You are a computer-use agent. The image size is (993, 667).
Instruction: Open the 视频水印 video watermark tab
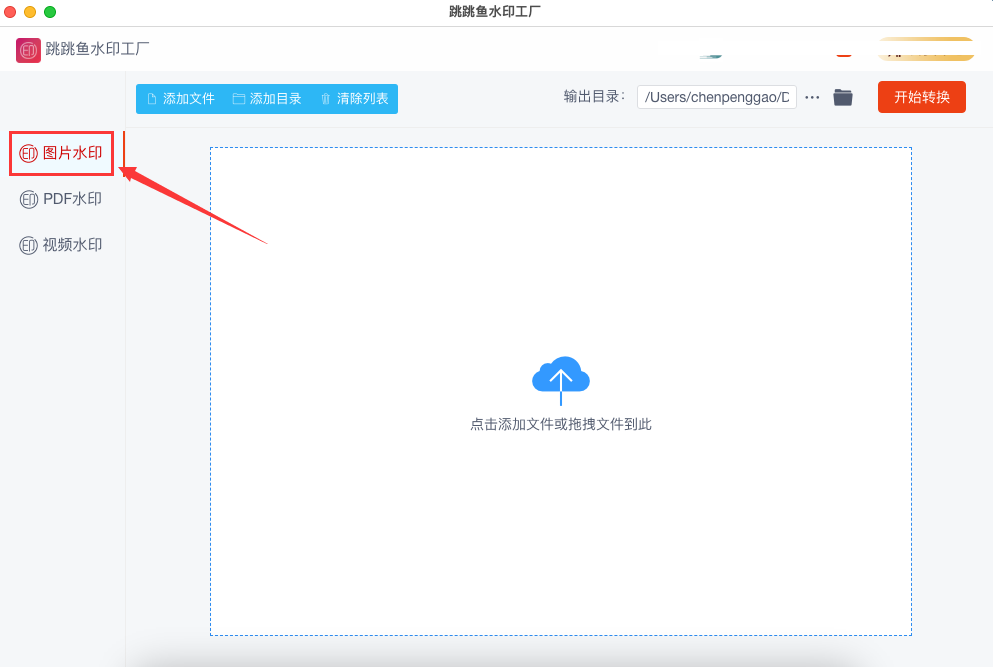point(61,245)
